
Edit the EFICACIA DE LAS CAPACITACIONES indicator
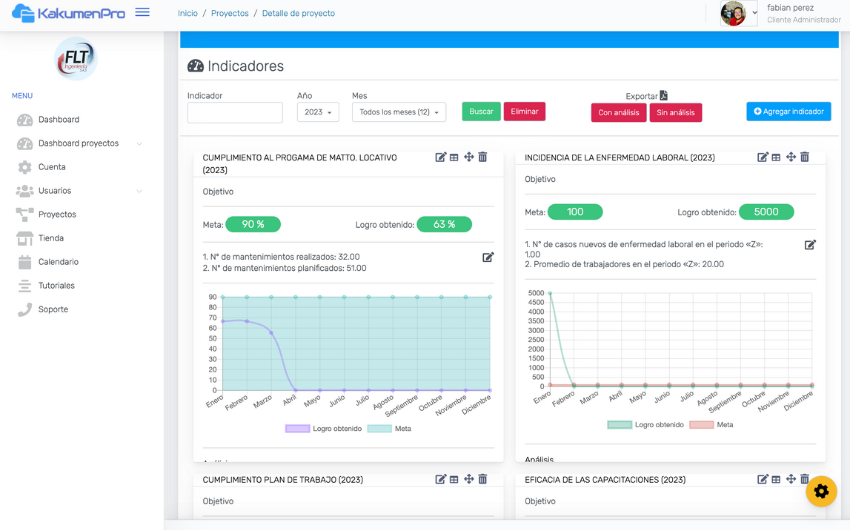click(762, 479)
